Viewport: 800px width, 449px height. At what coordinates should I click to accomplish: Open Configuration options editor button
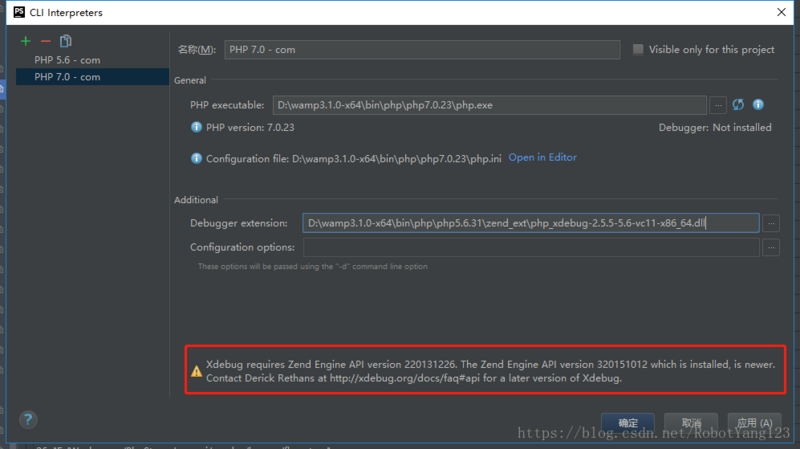pos(771,247)
